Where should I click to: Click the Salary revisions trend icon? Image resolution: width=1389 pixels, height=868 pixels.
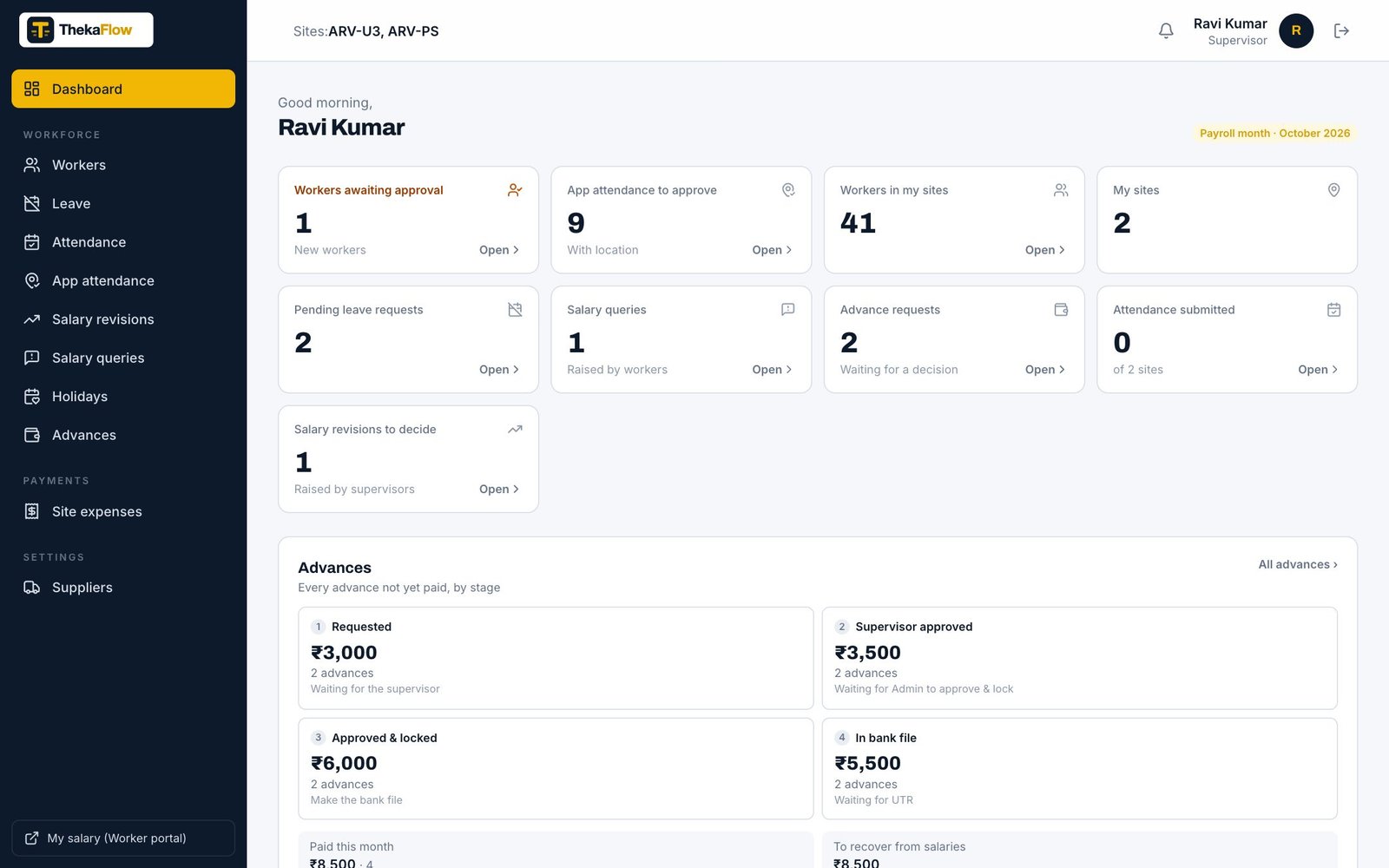click(x=32, y=319)
